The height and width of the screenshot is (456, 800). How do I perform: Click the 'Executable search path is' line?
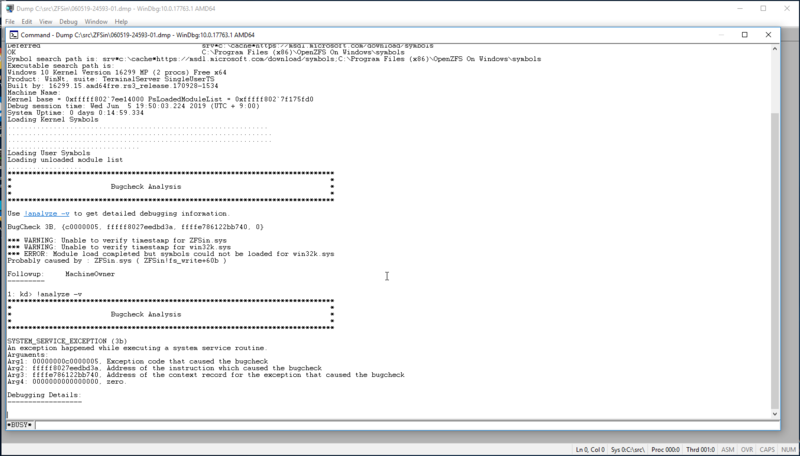pos(61,66)
